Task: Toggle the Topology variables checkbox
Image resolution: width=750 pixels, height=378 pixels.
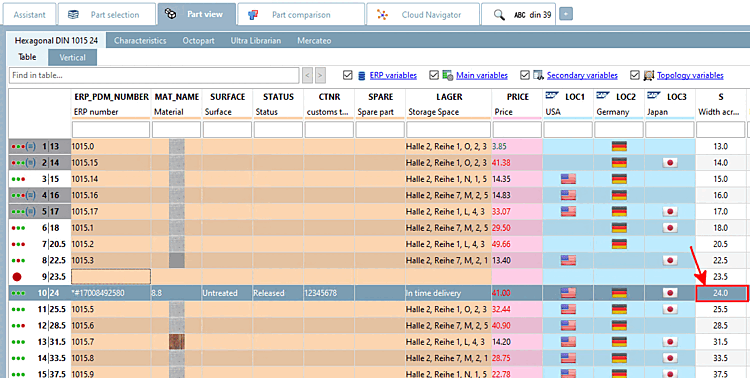Action: pyautogui.click(x=635, y=75)
